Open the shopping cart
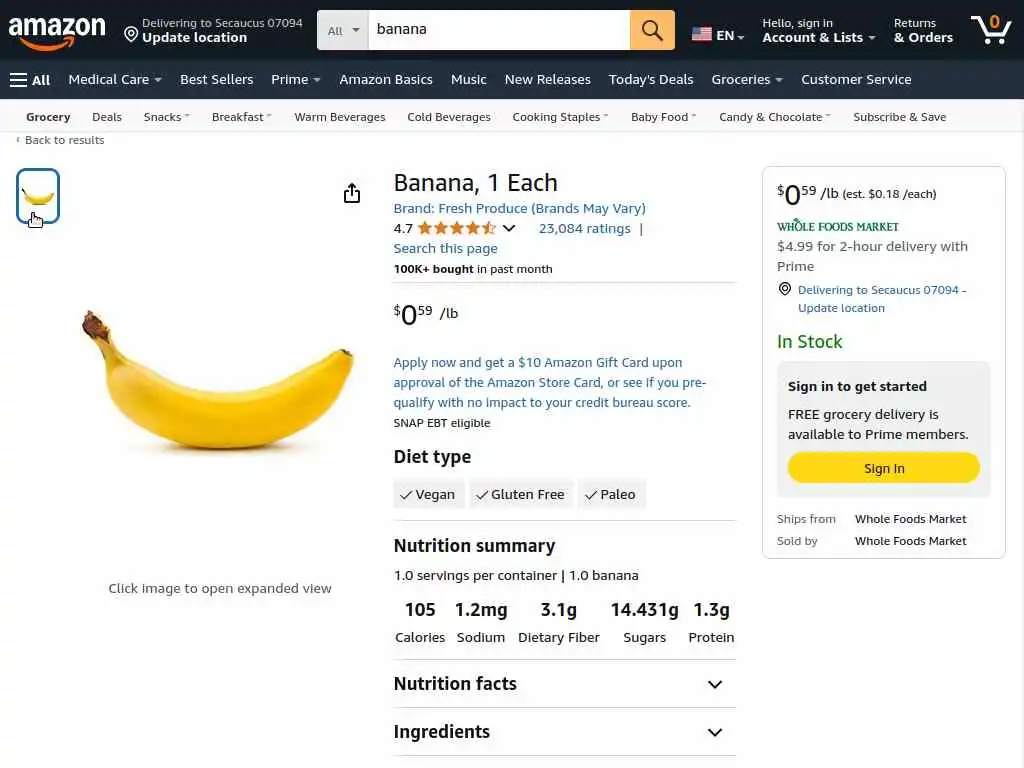 tap(990, 30)
